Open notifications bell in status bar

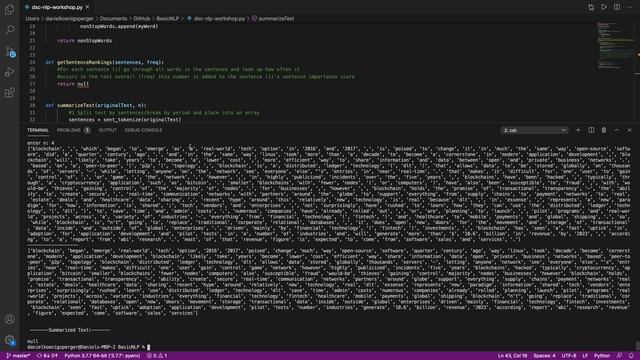click(x=631, y=356)
